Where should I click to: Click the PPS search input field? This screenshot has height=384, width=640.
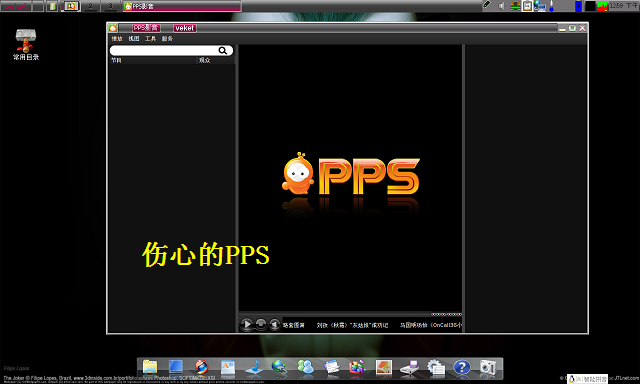pos(171,50)
